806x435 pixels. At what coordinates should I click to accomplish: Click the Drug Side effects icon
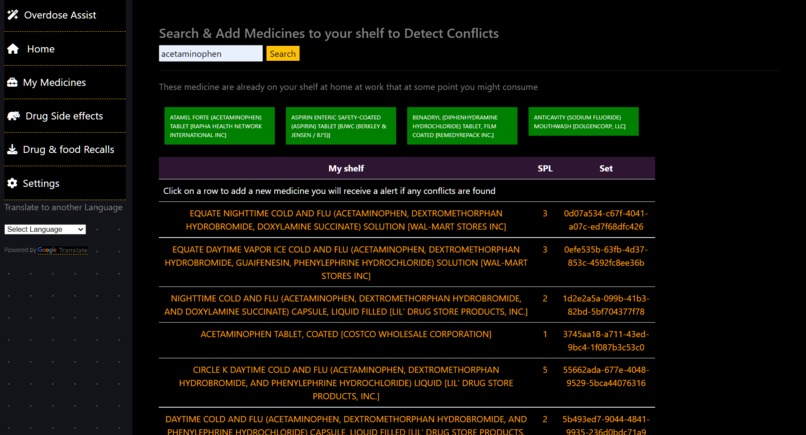13,116
